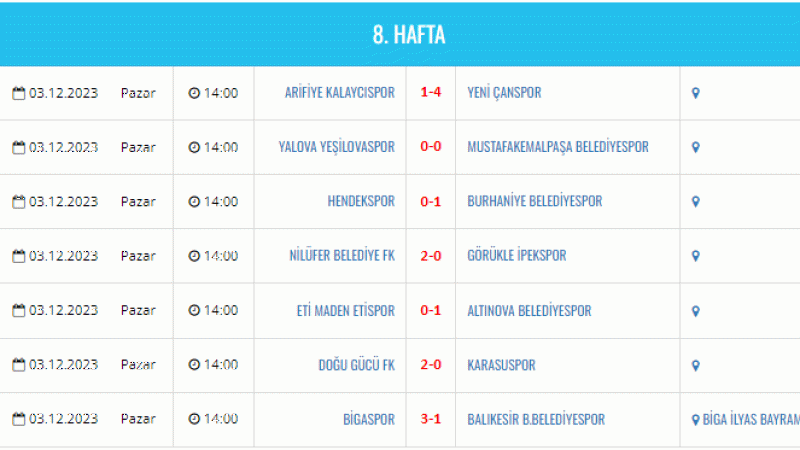Image resolution: width=800 pixels, height=450 pixels.
Task: Click the Karasuspor team link
Action: click(501, 365)
